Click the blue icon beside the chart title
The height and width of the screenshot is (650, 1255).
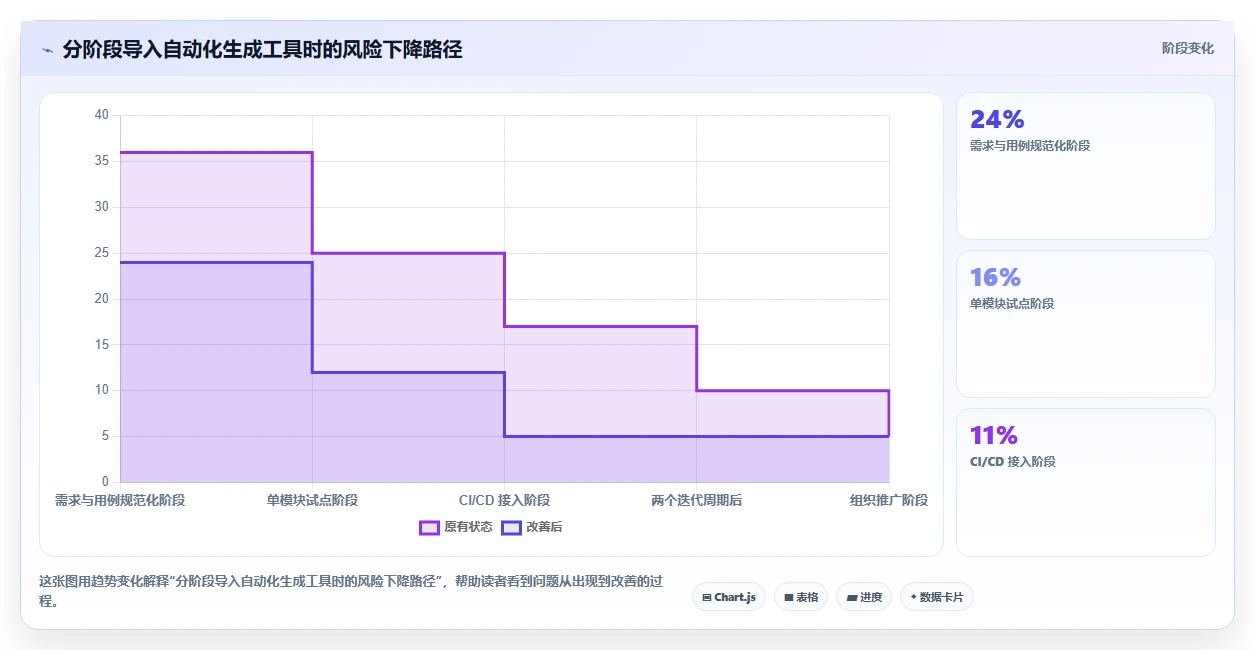coord(47,49)
